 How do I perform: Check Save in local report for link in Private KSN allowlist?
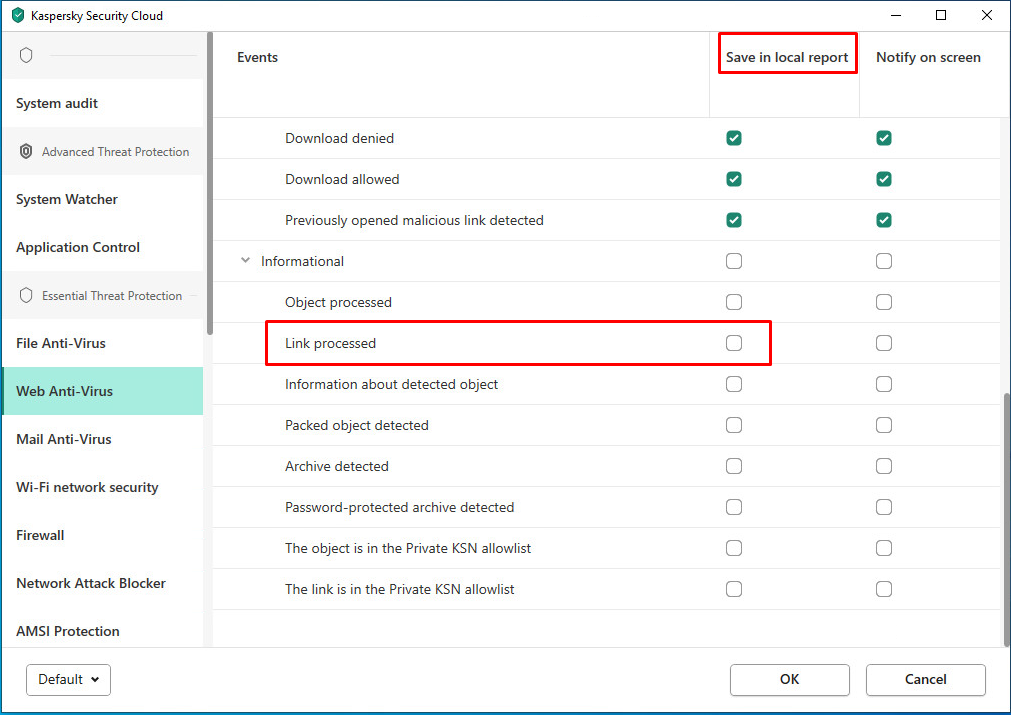(x=734, y=589)
